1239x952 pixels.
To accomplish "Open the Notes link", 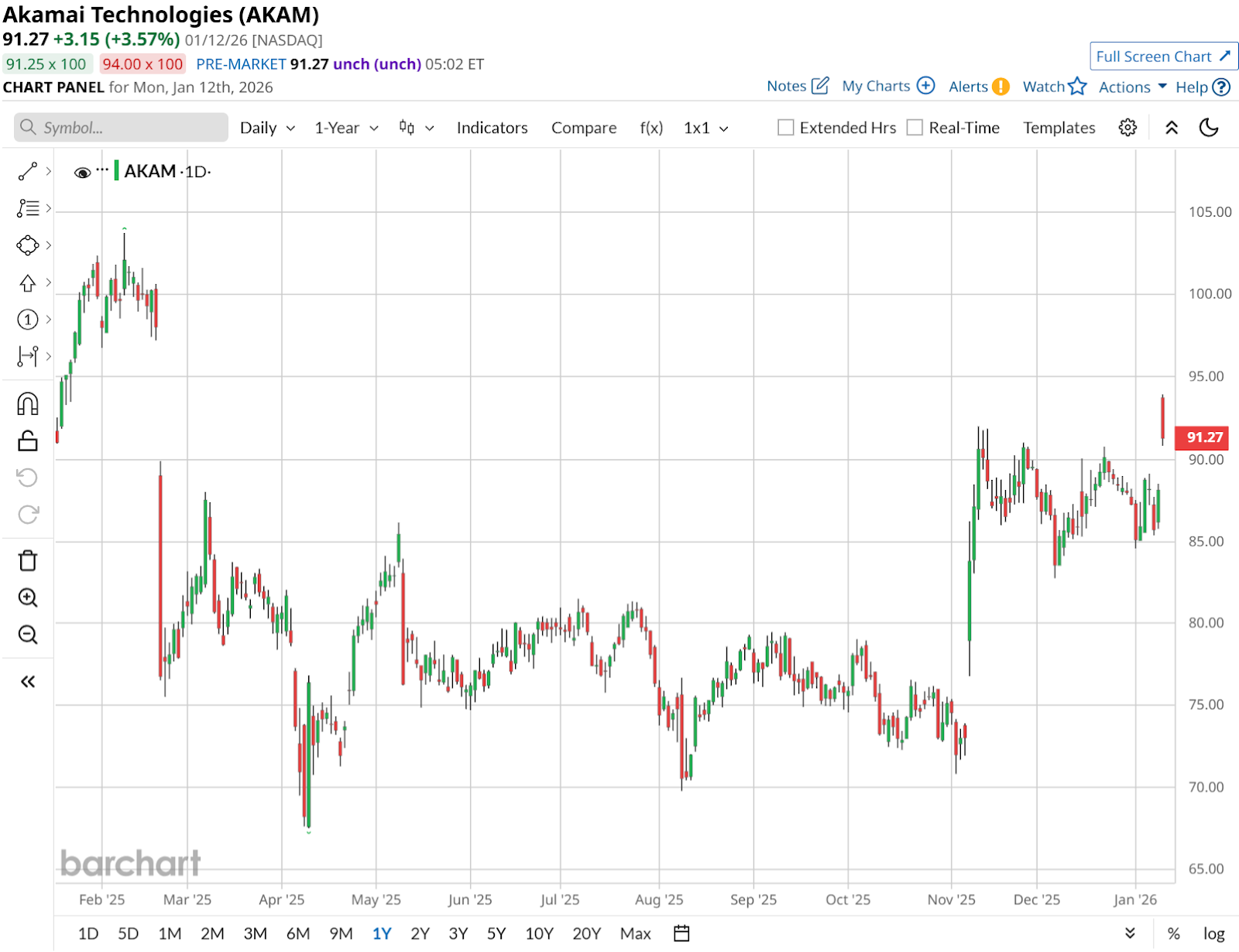I will [x=786, y=86].
